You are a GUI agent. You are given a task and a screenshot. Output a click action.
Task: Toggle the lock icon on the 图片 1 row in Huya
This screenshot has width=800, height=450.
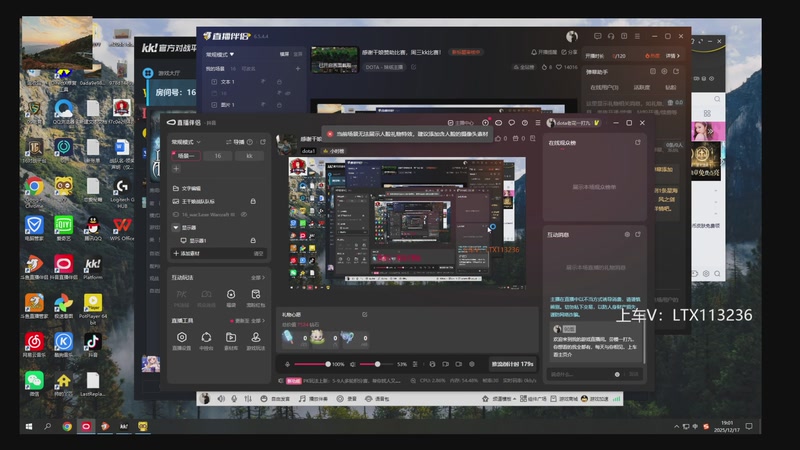279,105
